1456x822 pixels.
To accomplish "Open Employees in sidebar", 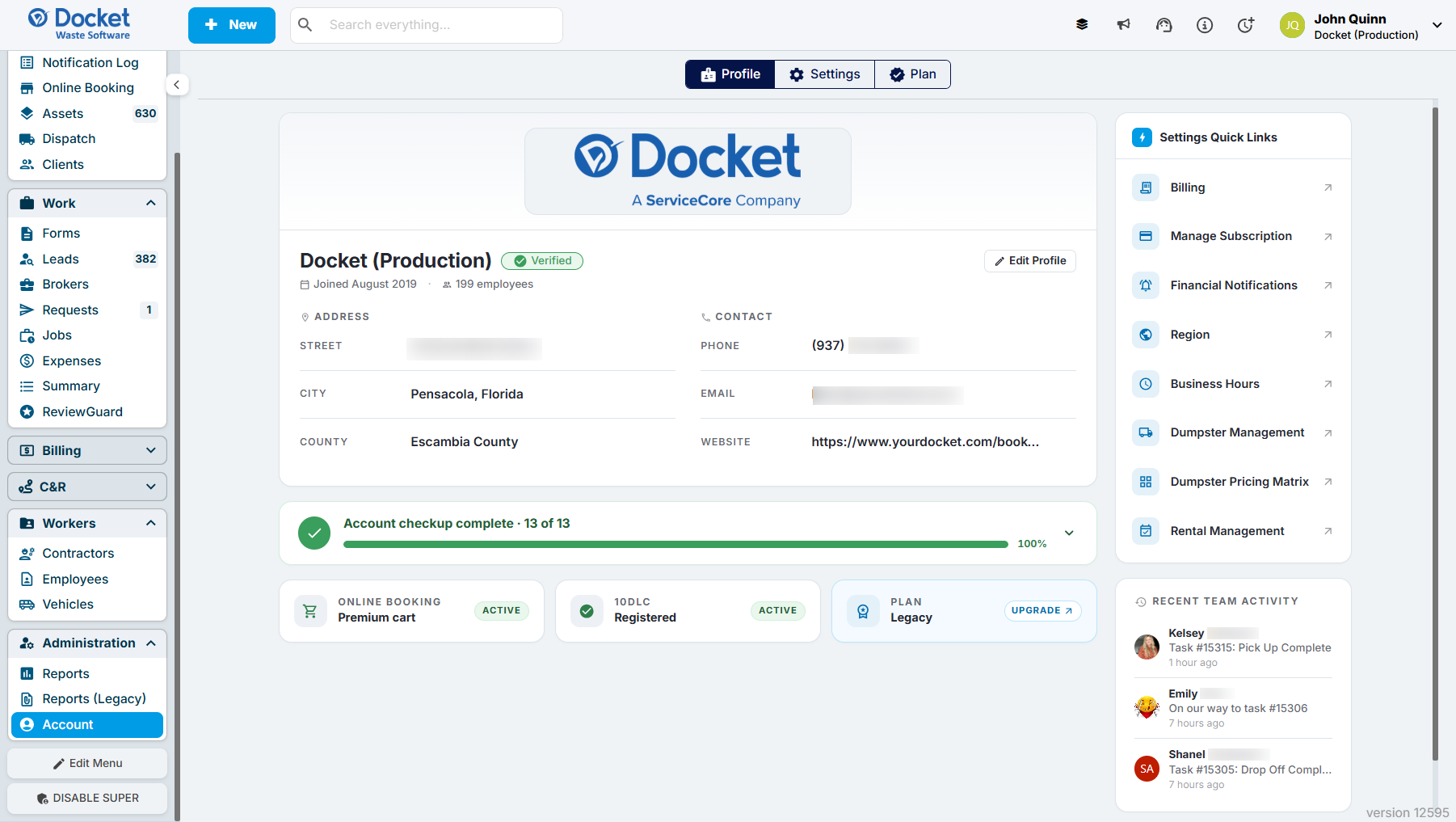I will tap(87, 579).
